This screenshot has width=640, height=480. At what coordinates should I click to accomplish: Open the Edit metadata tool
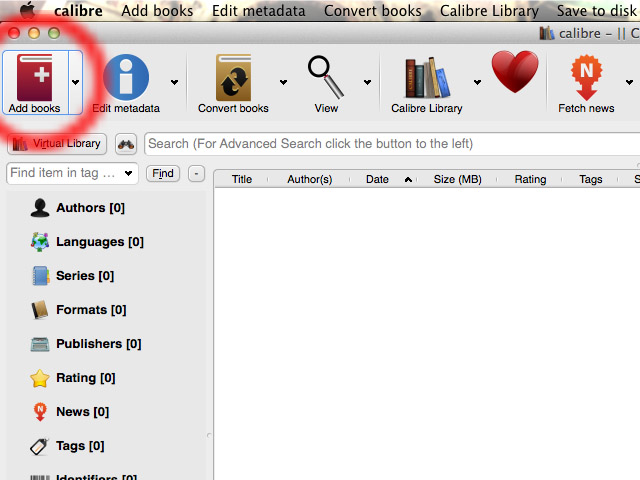point(126,78)
